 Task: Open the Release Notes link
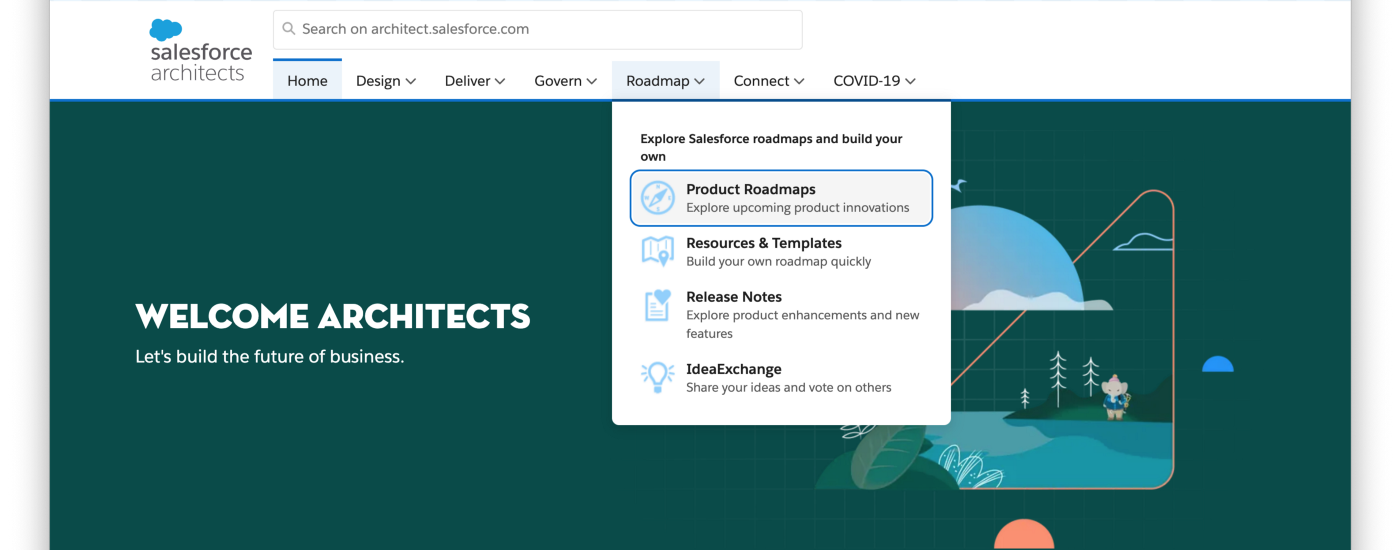coord(781,315)
